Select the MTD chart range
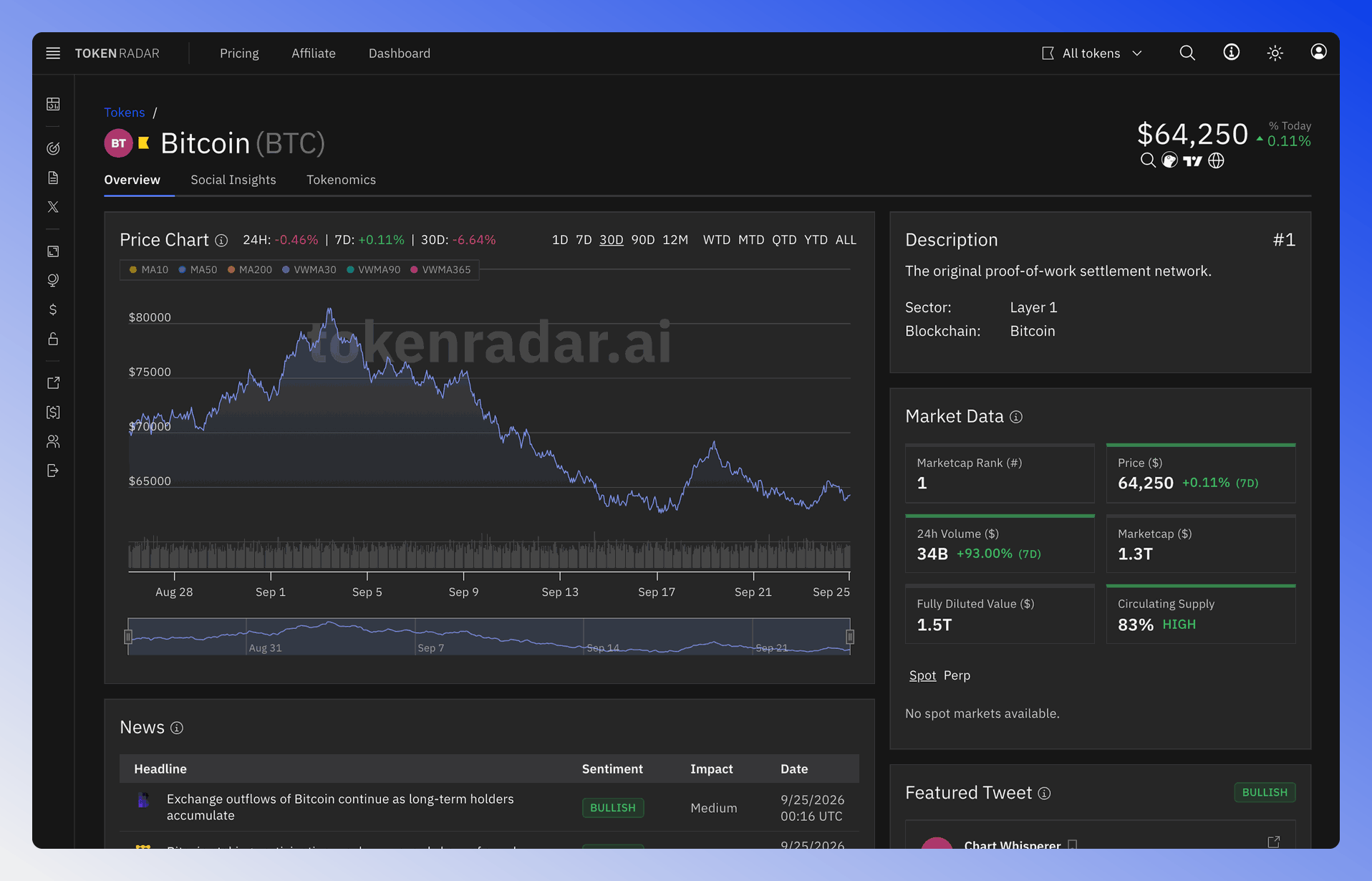The height and width of the screenshot is (881, 1372). tap(751, 240)
